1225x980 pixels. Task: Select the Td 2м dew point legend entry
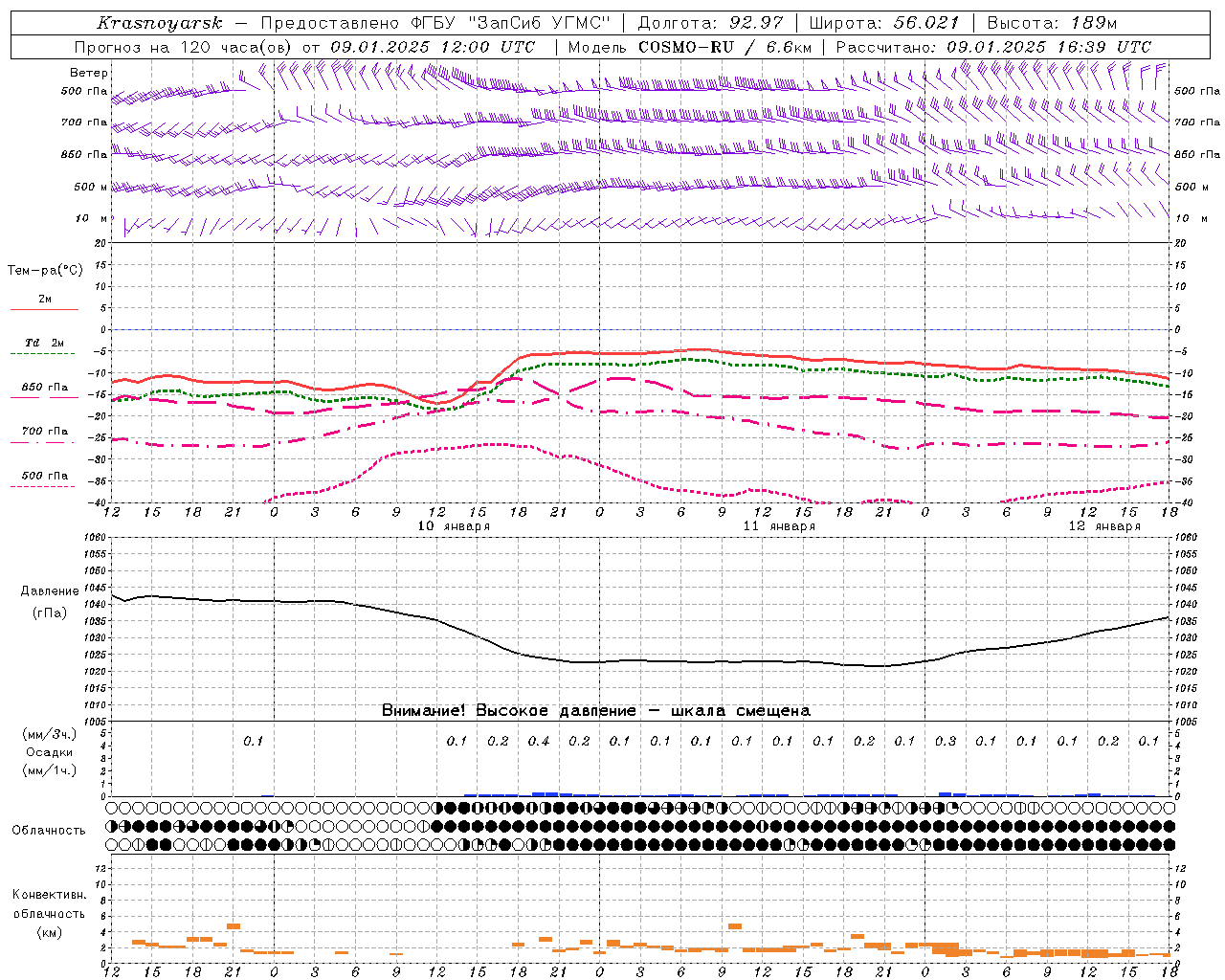click(45, 343)
